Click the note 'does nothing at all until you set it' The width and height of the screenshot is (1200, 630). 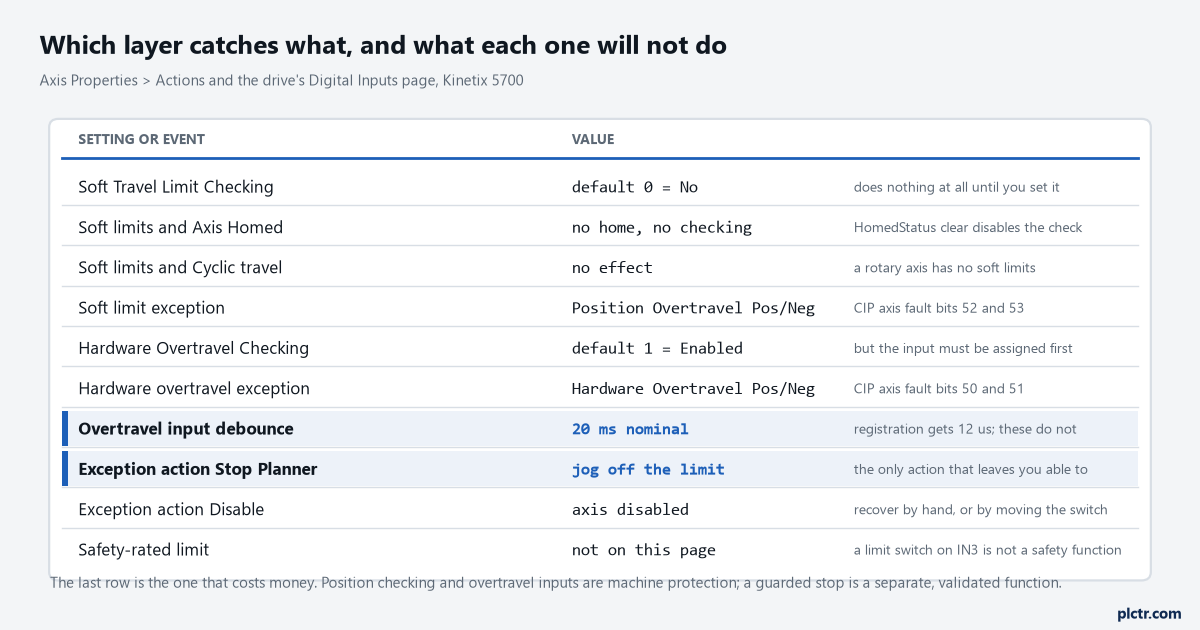point(956,187)
